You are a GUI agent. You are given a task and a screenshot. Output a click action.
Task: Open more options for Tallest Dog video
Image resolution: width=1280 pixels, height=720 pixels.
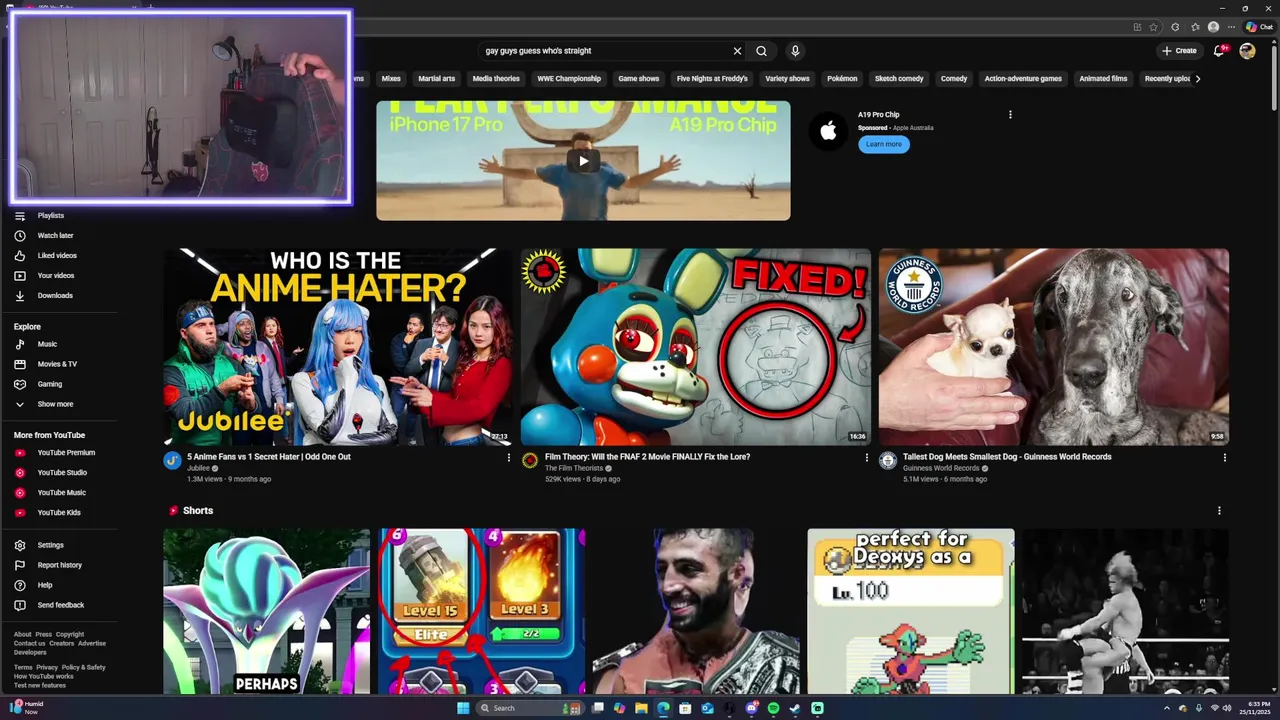pos(1224,458)
